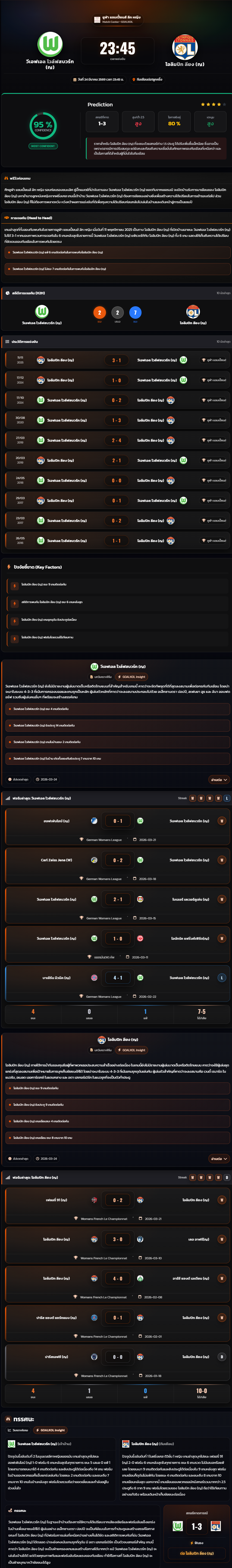232x1568 pixels.
Task: Open the 15/11 2025 Lyon 3-1 match row
Action: click(116, 360)
